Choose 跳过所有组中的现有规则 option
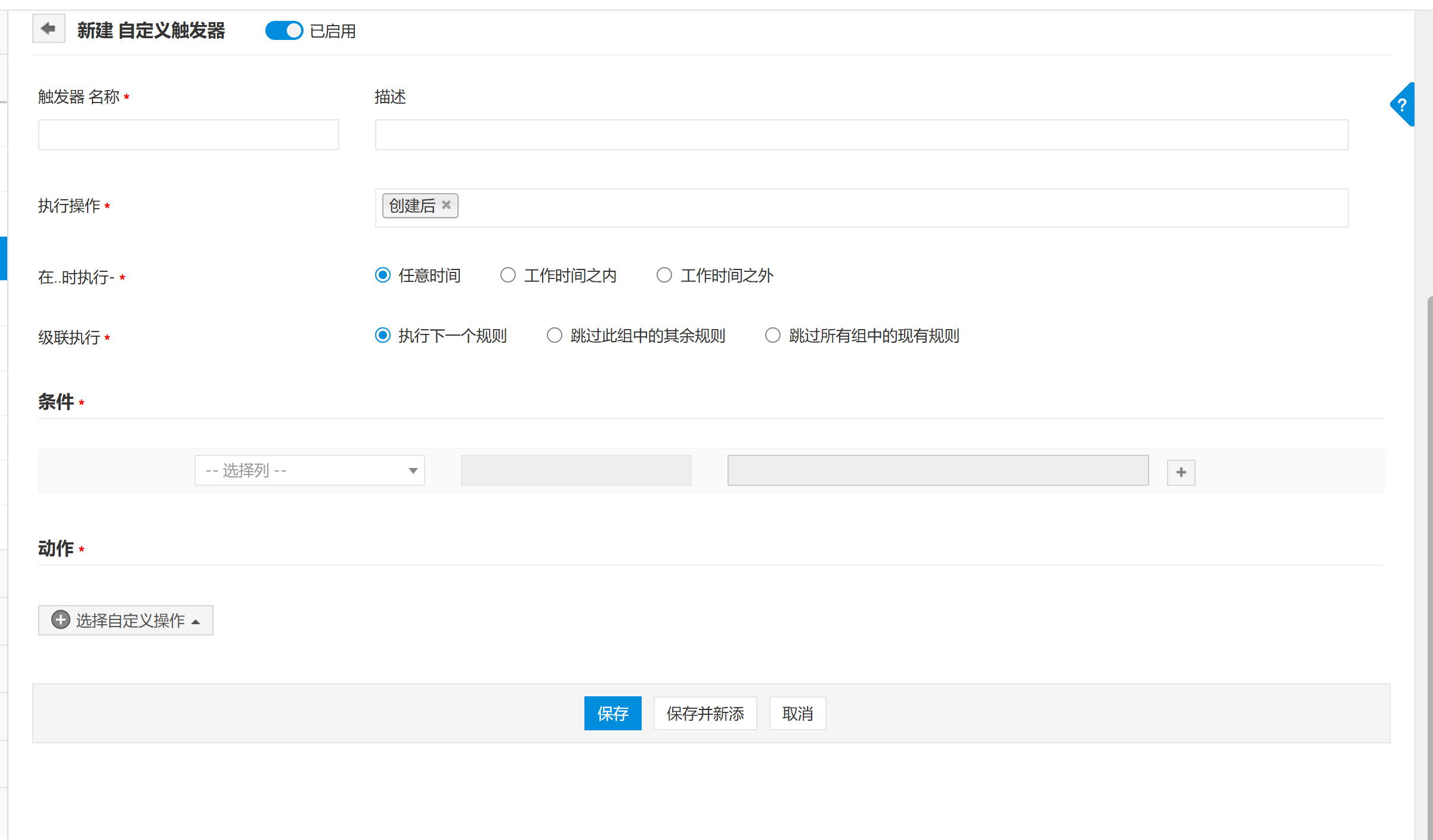The image size is (1433, 840). 773,335
